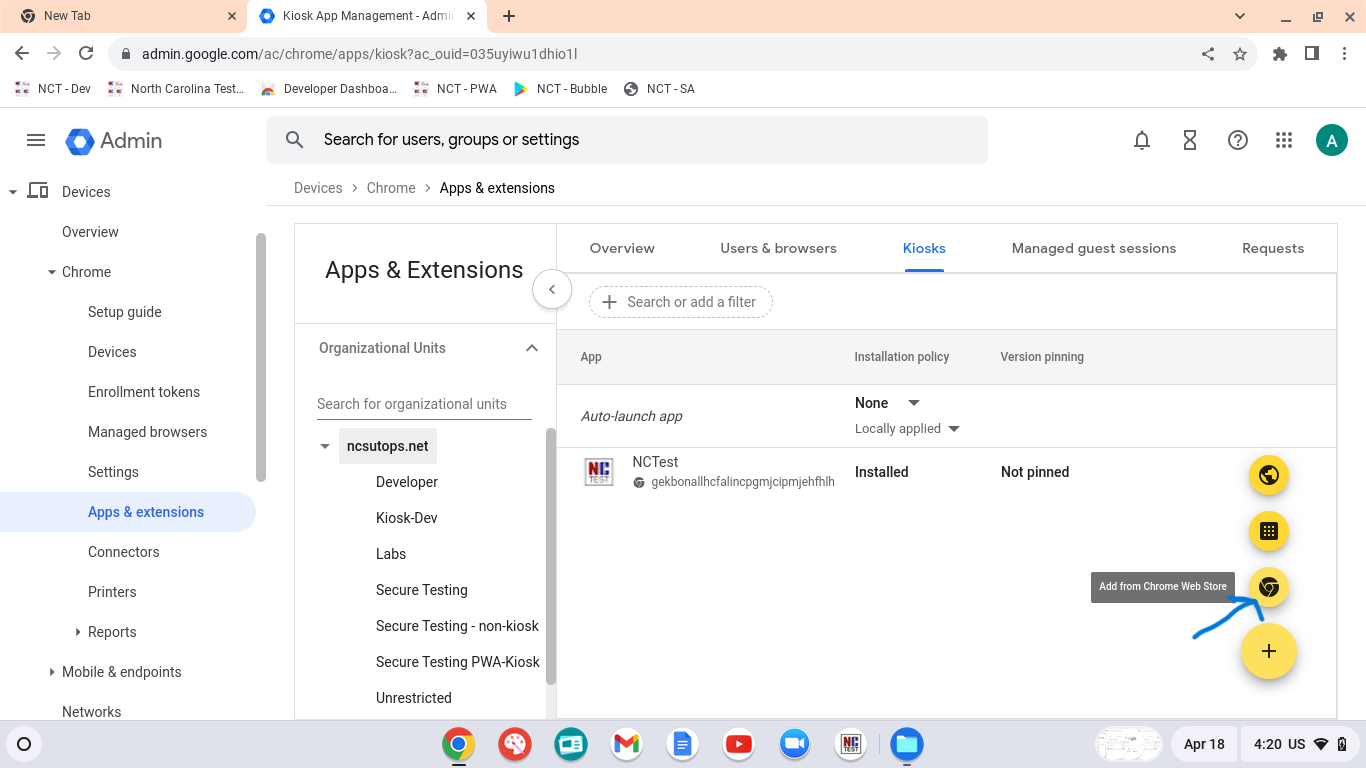Switch to Users & browsers tab
1366x768 pixels.
[x=778, y=248]
